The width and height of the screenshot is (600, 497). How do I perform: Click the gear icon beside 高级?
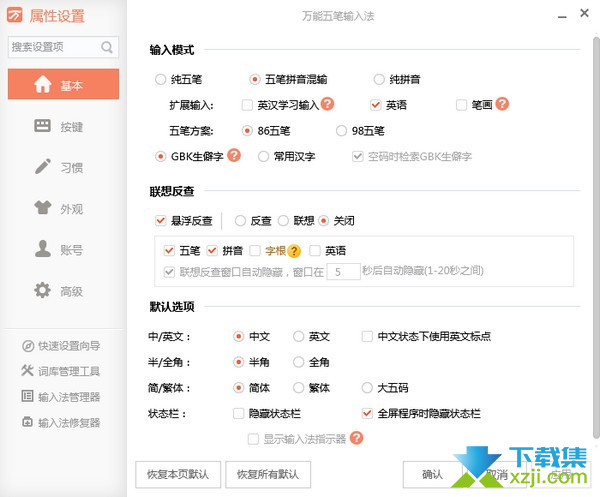(42, 290)
